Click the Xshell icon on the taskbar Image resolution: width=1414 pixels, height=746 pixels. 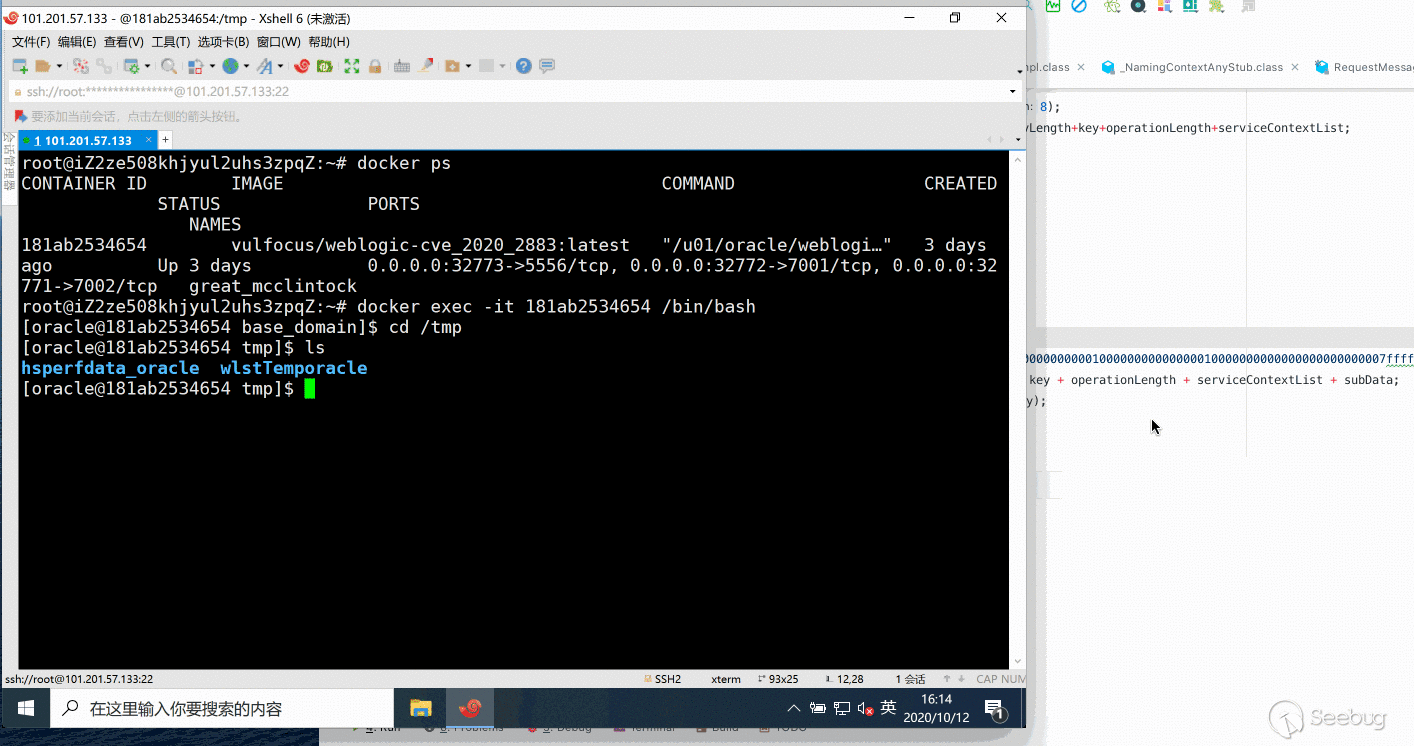469,709
